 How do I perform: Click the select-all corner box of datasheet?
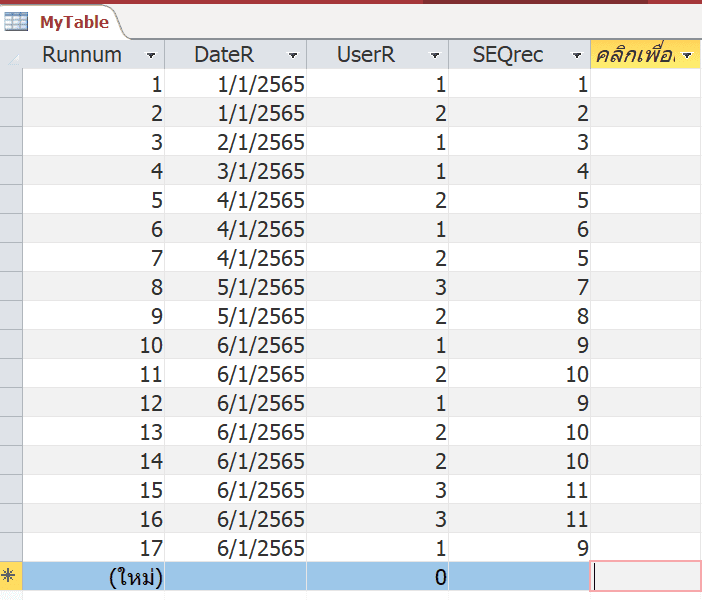click(x=11, y=55)
